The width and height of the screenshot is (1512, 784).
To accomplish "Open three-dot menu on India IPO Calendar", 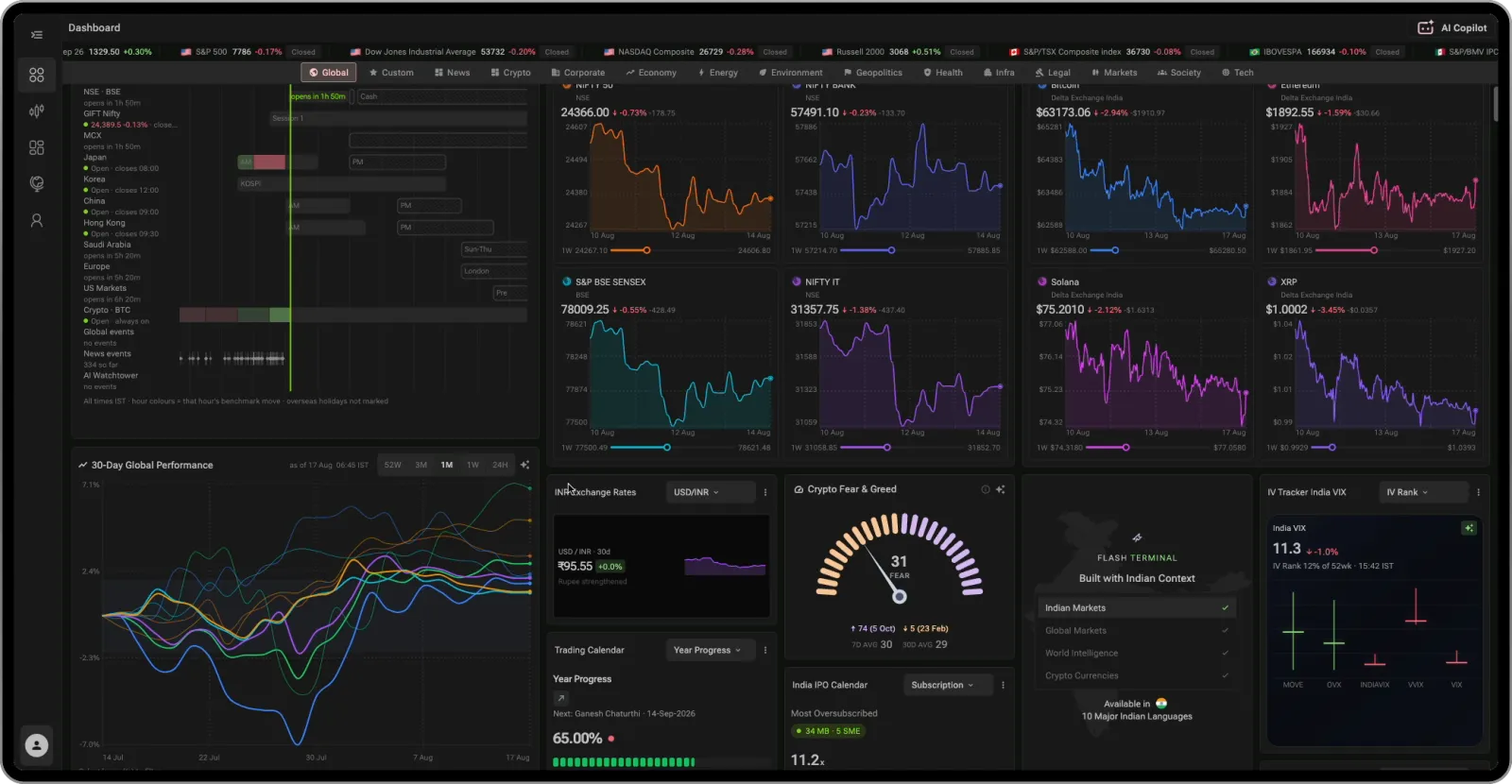I will pos(1003,685).
